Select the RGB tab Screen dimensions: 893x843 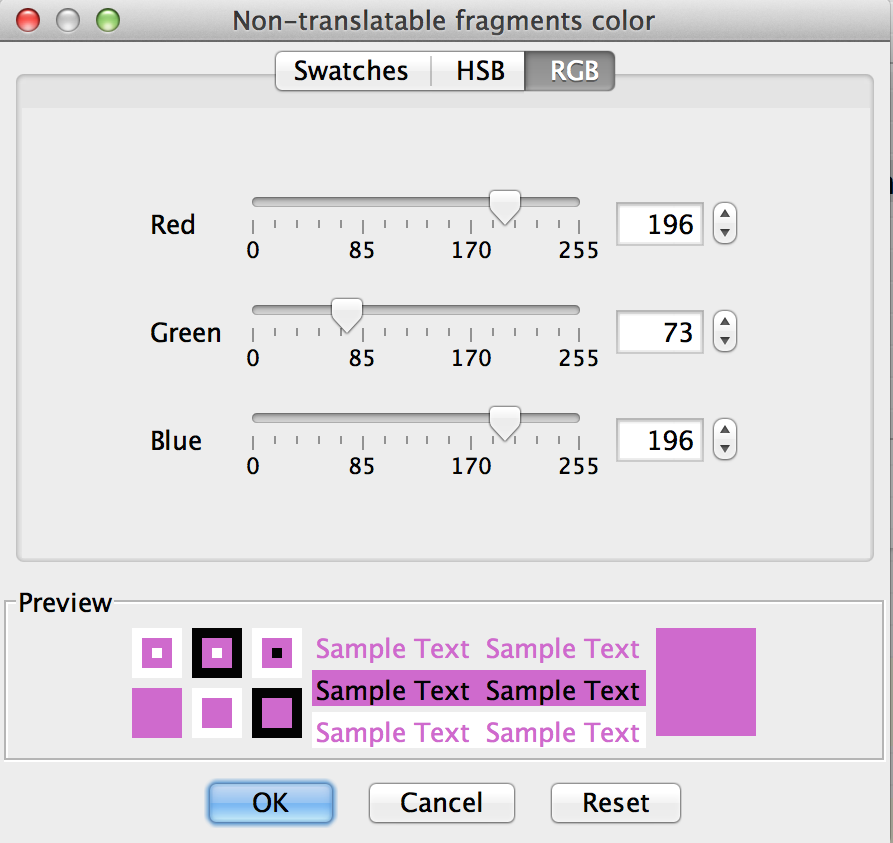569,72
